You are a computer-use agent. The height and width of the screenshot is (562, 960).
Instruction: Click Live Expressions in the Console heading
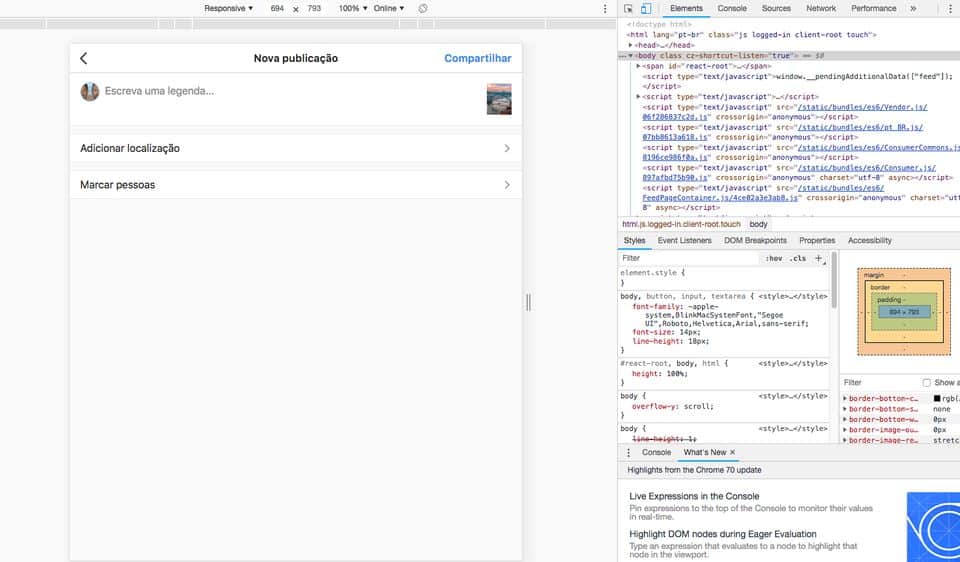(x=694, y=496)
